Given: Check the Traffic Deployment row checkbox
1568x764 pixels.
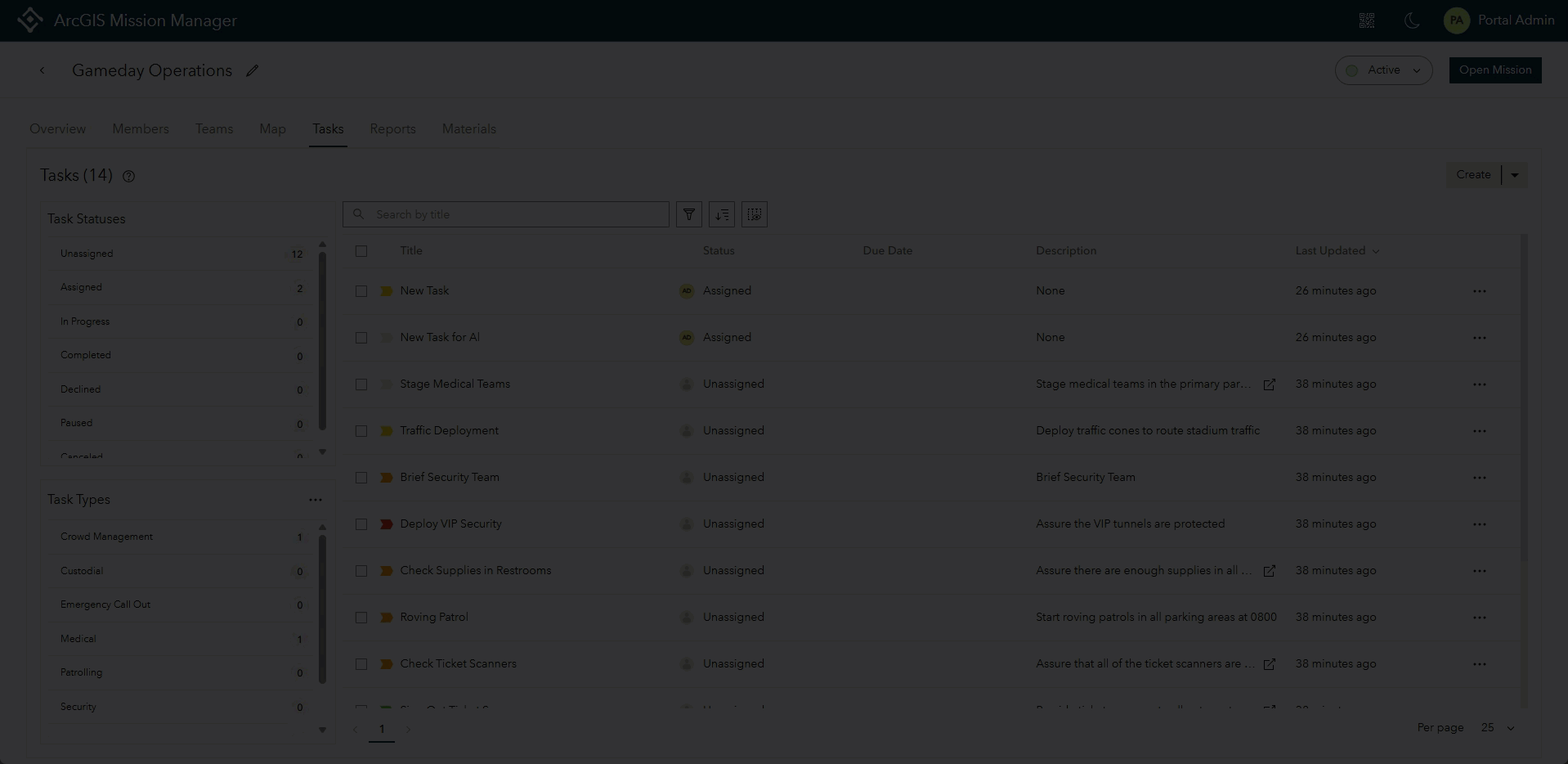Looking at the screenshot, I should click(361, 431).
